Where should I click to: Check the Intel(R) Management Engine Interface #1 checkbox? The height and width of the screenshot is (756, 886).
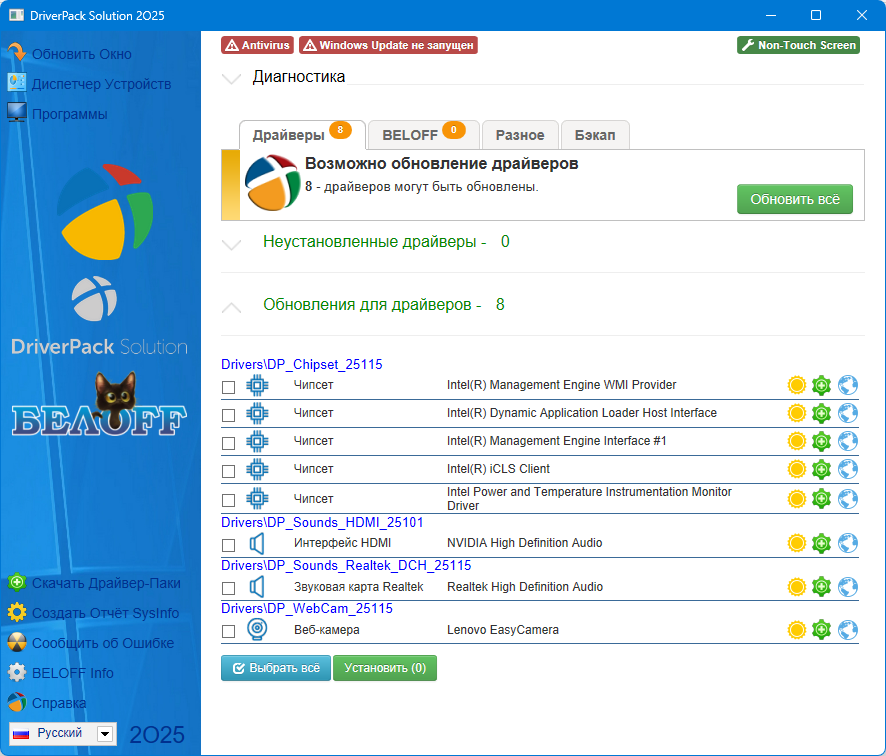(x=228, y=443)
